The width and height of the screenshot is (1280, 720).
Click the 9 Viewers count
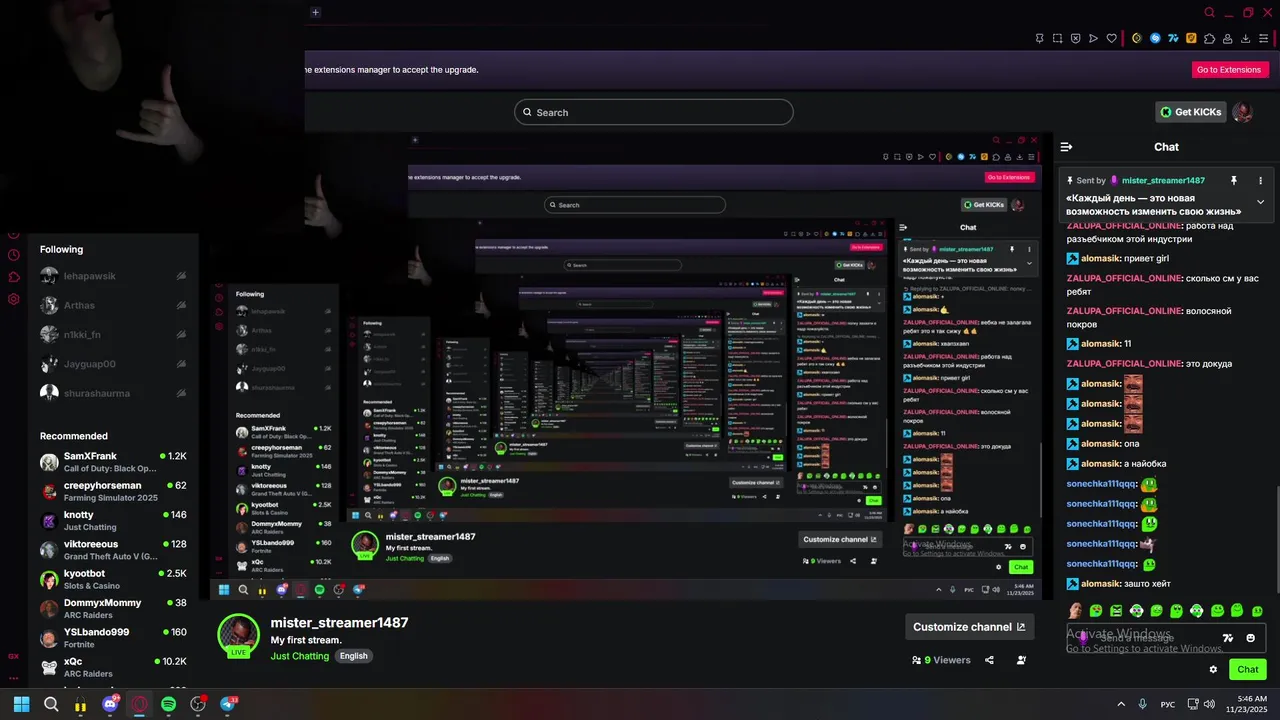pyautogui.click(x=941, y=660)
